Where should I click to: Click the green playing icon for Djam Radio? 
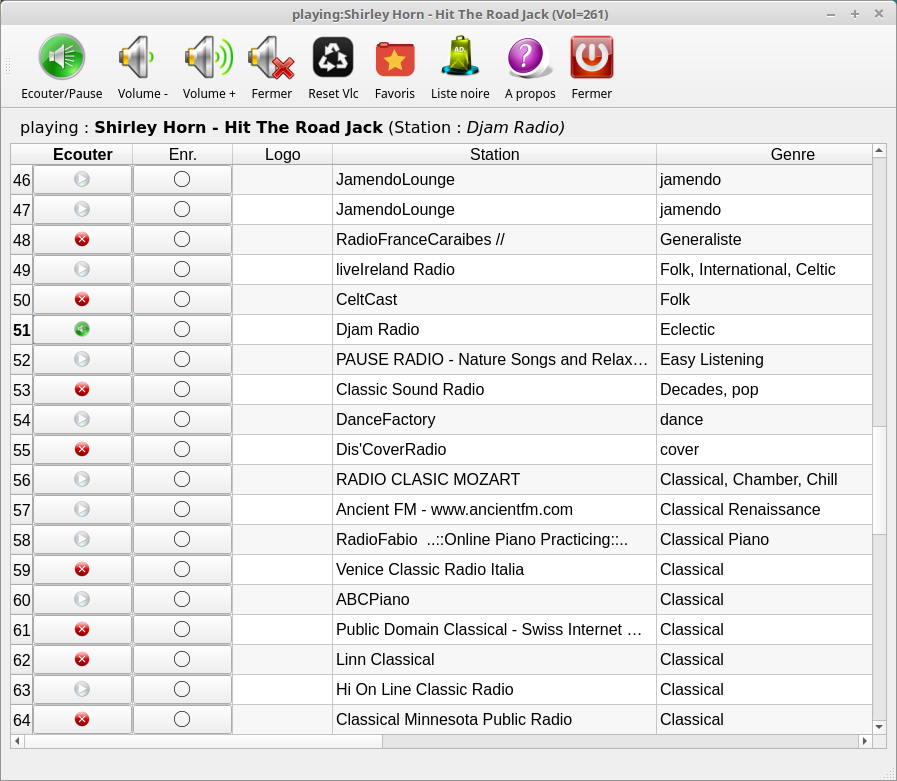(x=82, y=329)
